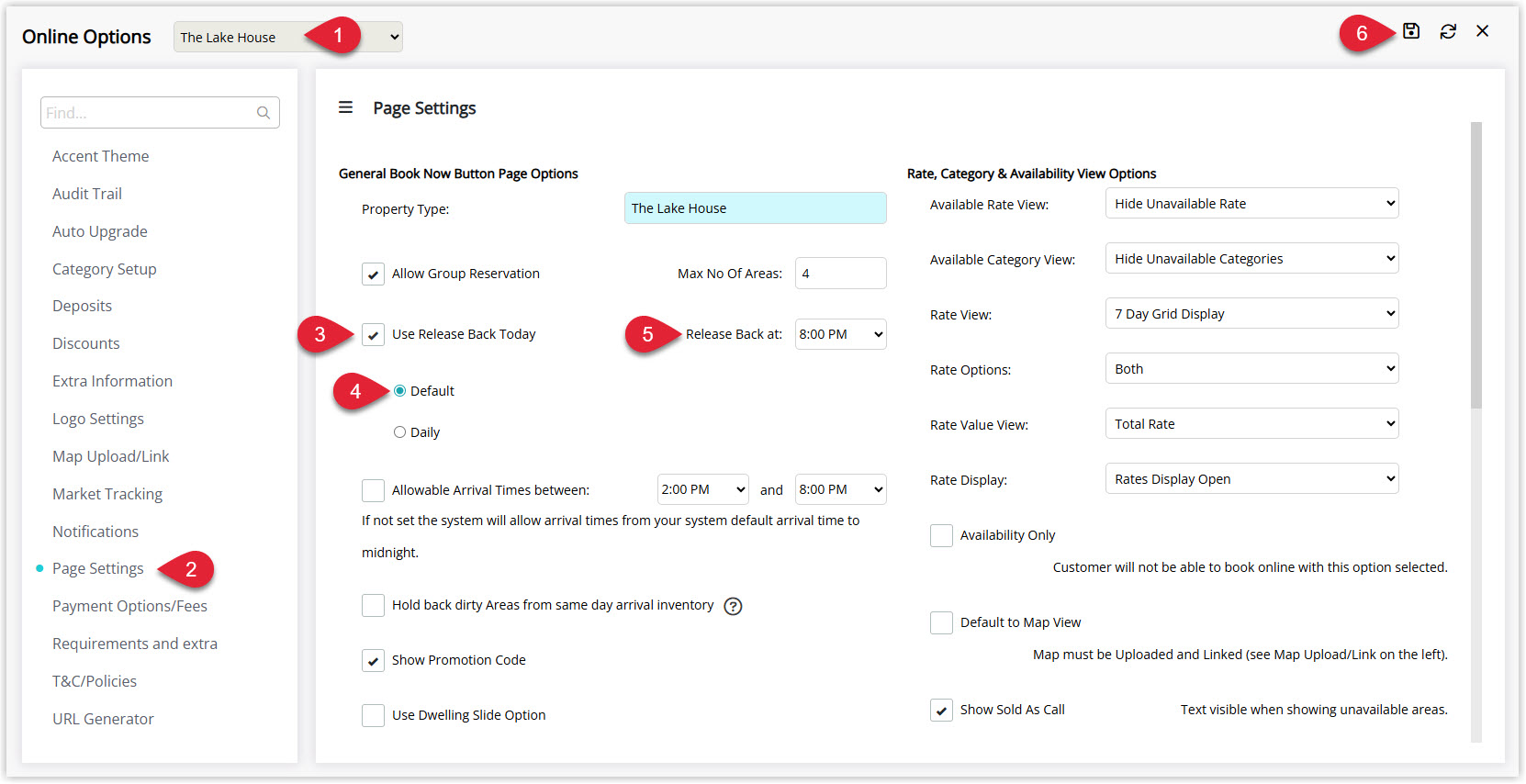Go to Auto Upgrade options
The height and width of the screenshot is (784, 1526).
100,231
